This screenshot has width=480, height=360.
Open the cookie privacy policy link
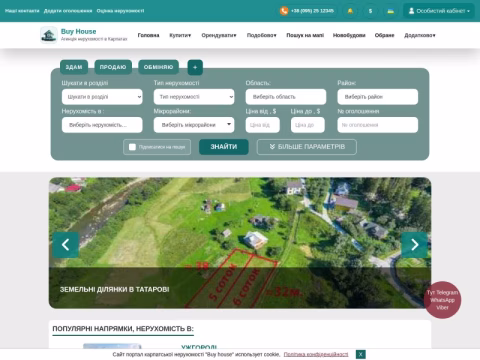pyautogui.click(x=316, y=354)
